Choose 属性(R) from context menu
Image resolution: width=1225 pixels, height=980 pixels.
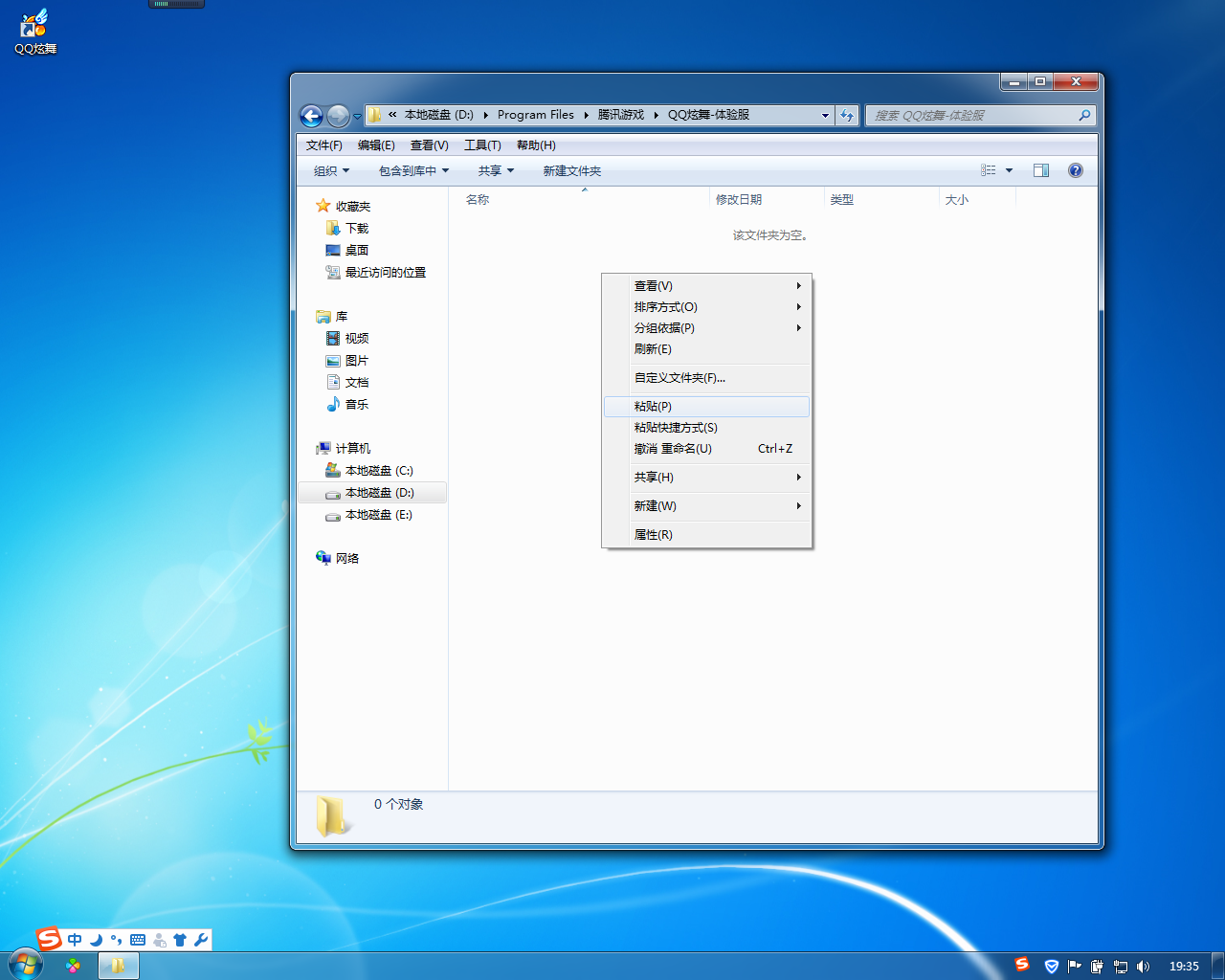(707, 535)
